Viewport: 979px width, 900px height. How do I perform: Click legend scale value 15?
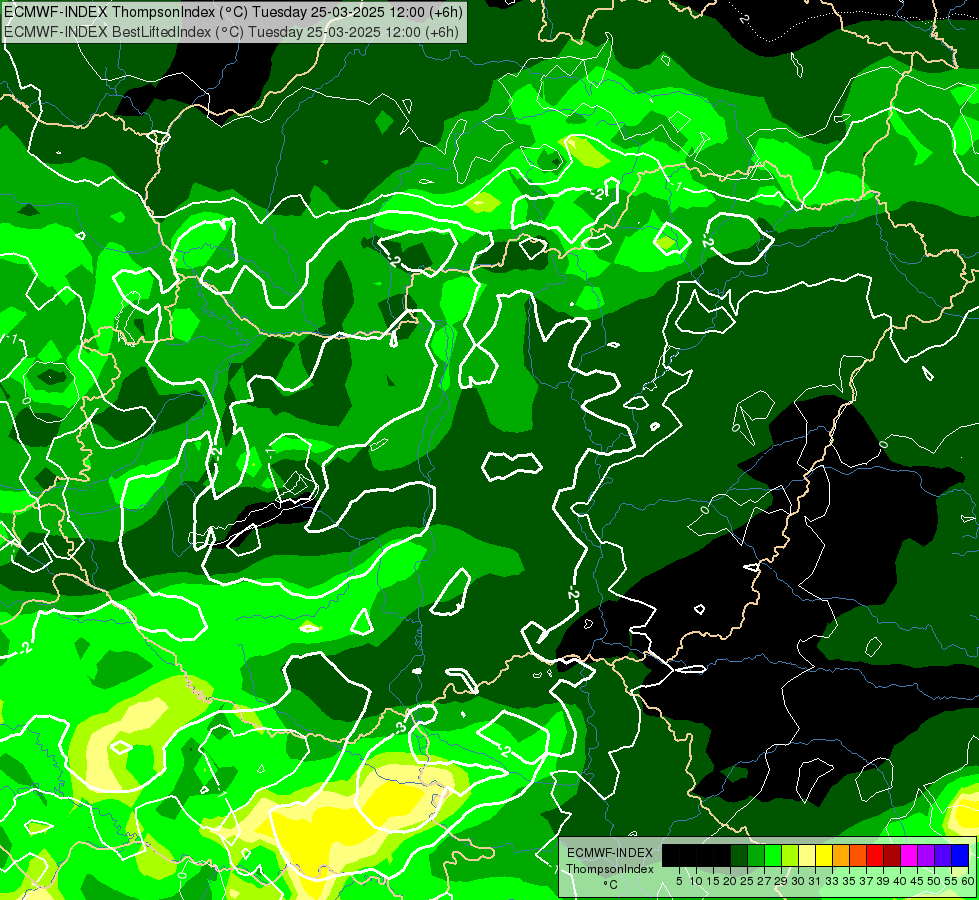(x=713, y=881)
